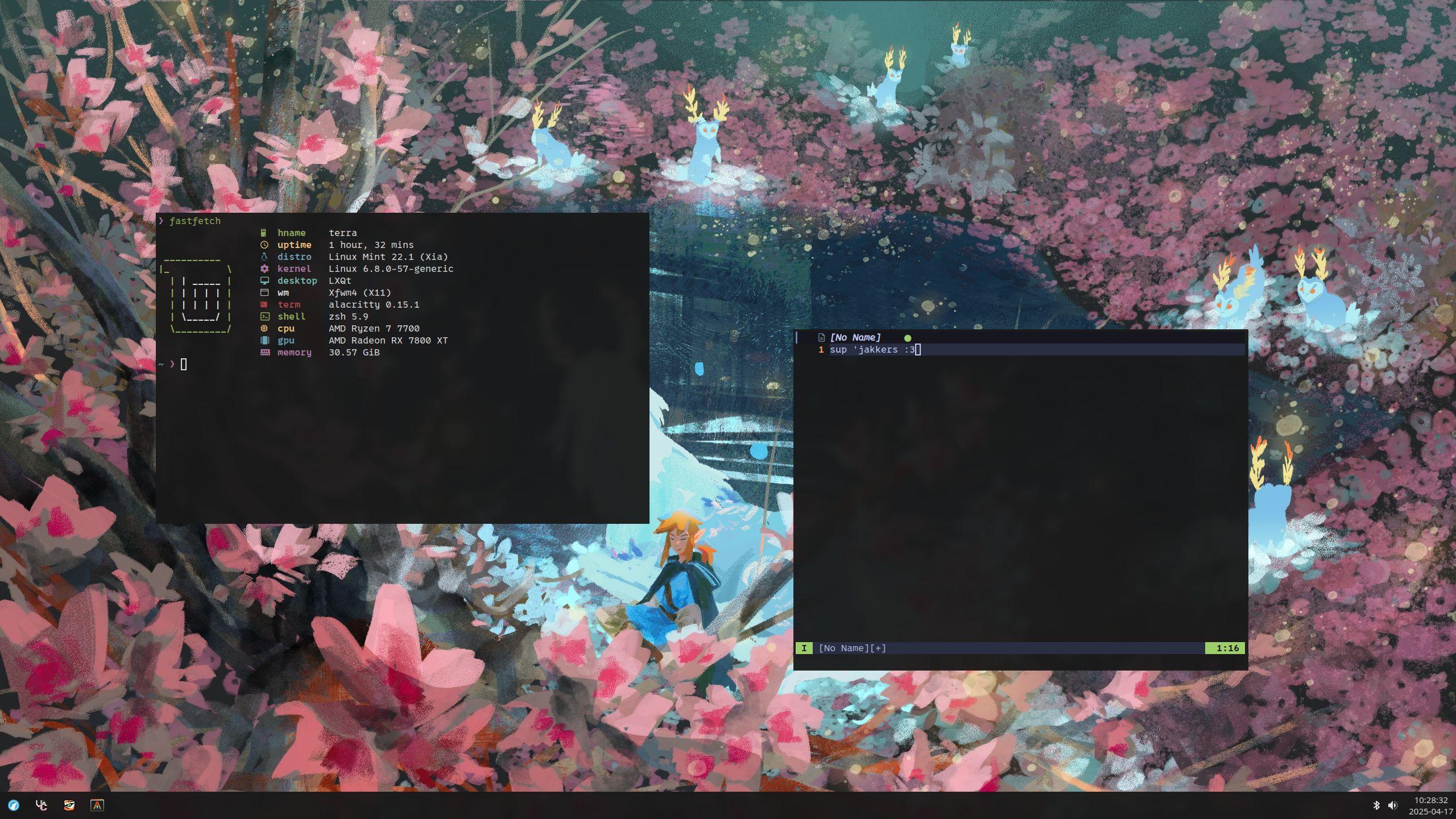Click 'Linux 6.8.0-57-generic' kernel value
Screen dimensions: 1456x819
pos(391,268)
